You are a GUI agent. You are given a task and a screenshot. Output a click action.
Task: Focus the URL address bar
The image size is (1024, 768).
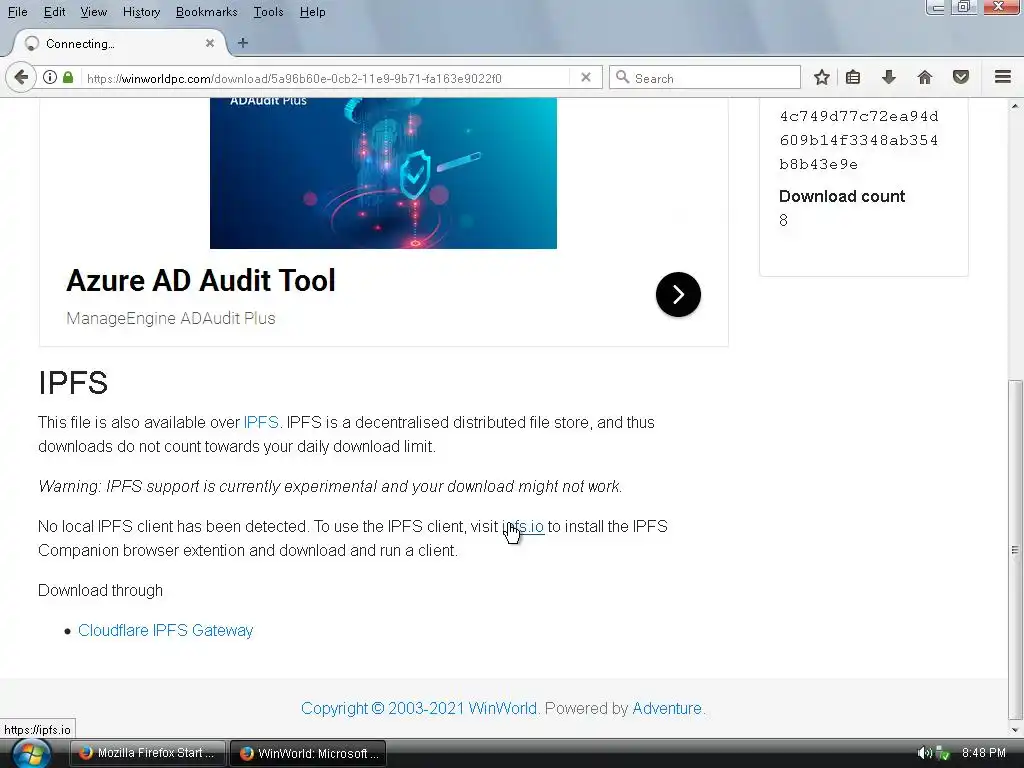pos(327,78)
